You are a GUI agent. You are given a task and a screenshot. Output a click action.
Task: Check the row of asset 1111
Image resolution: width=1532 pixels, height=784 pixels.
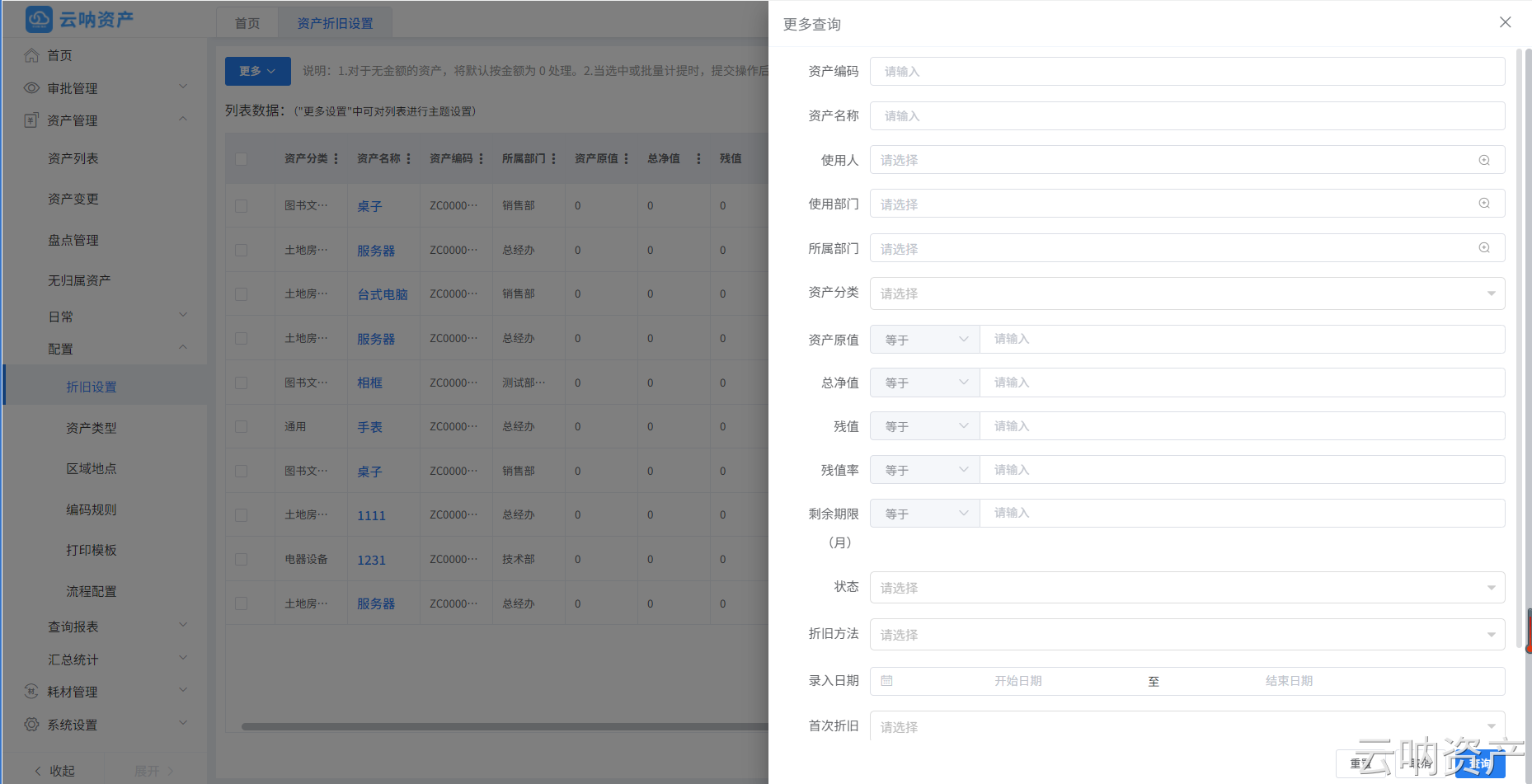point(241,515)
